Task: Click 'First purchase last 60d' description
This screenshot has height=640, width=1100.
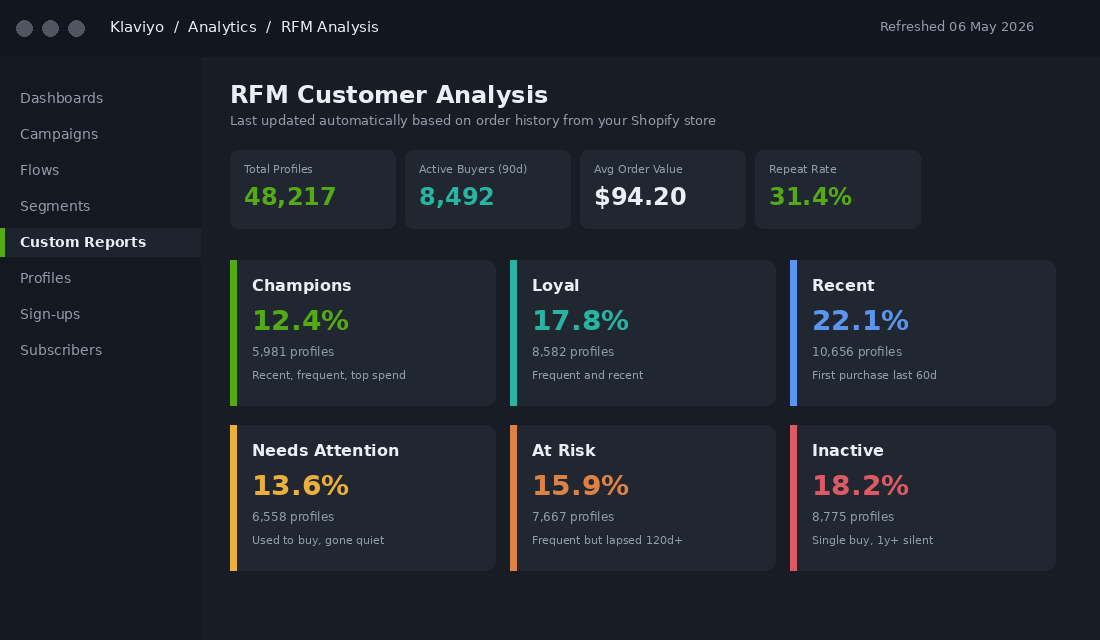Action: [874, 375]
